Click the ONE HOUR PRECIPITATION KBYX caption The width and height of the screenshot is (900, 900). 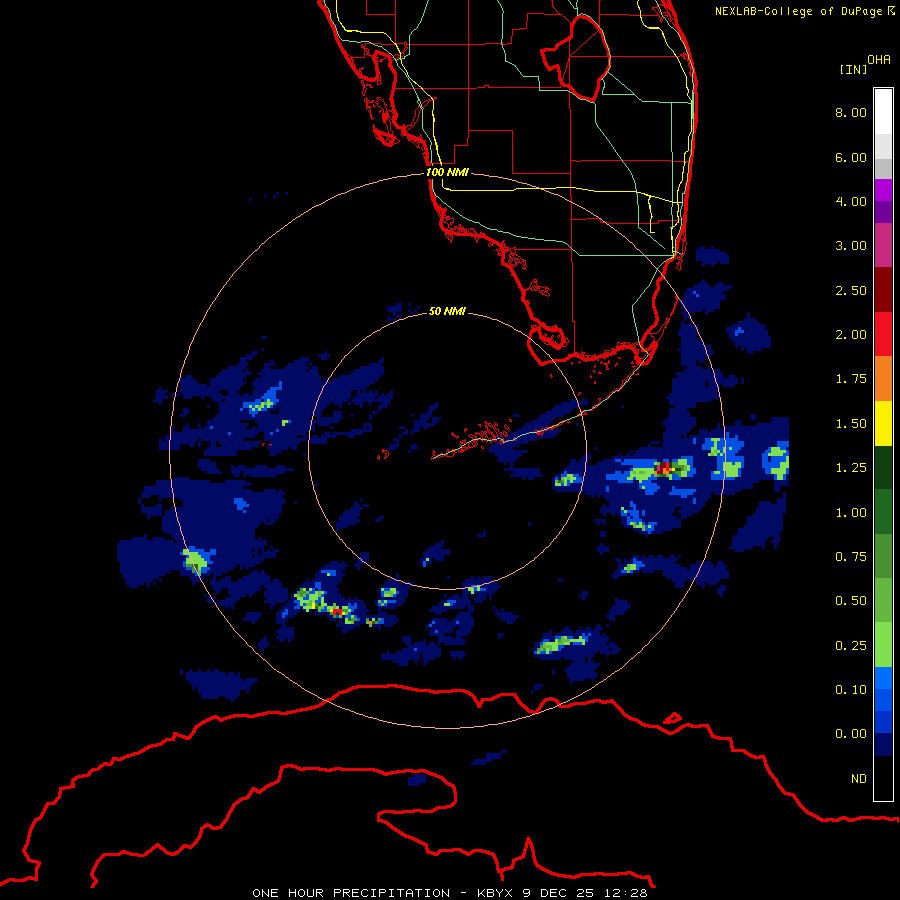pyautogui.click(x=450, y=893)
